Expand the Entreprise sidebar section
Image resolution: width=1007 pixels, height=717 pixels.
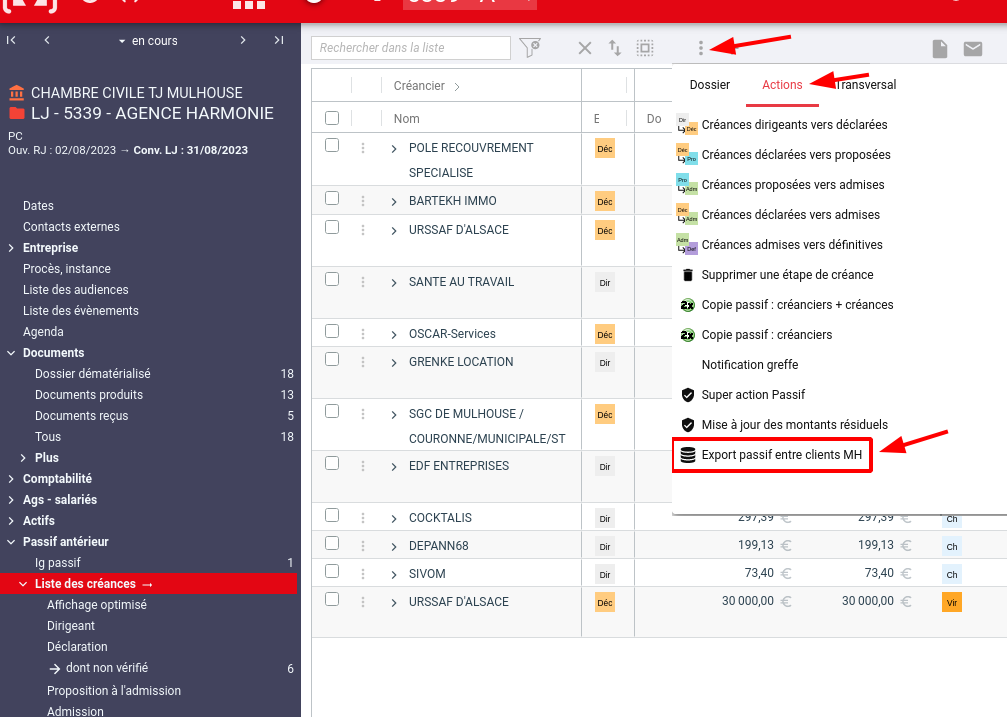[11, 248]
